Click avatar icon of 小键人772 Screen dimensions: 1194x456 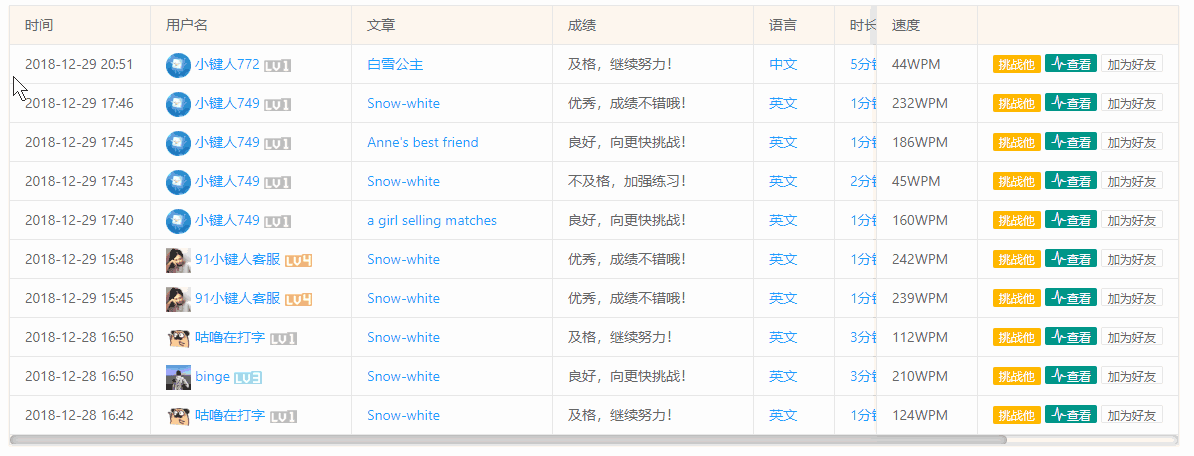pyautogui.click(x=178, y=65)
